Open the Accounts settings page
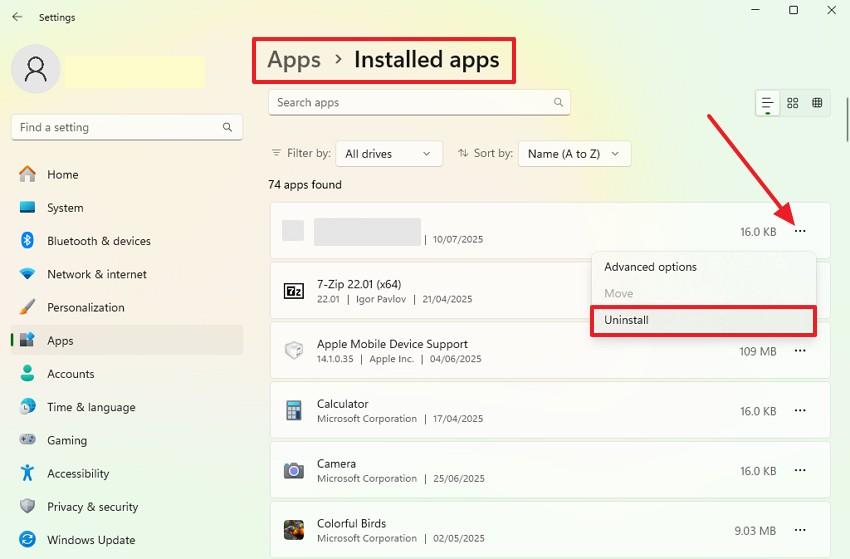 126,374
